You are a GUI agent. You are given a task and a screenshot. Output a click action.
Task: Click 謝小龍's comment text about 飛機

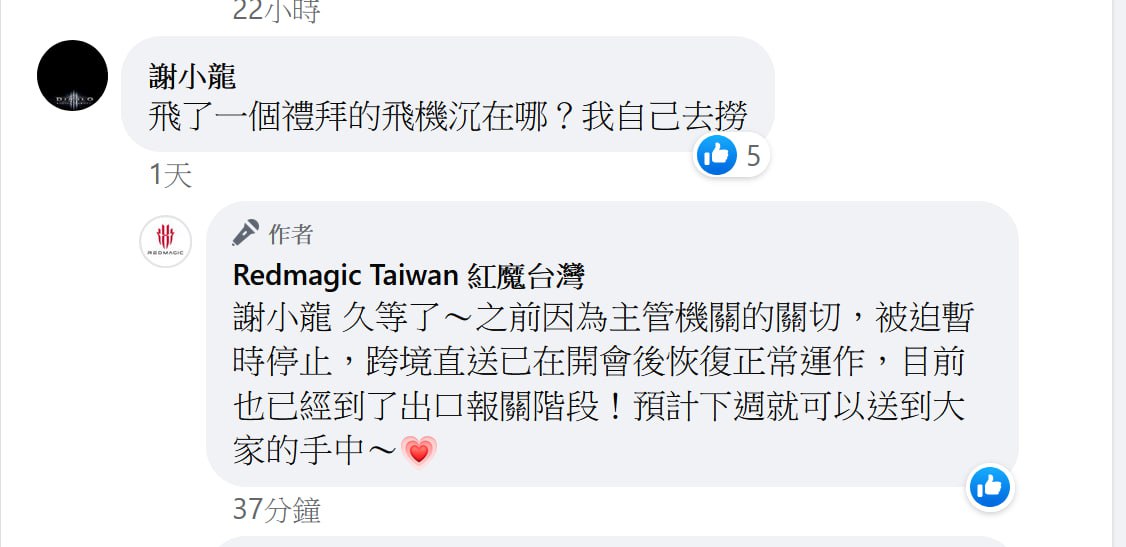click(x=448, y=116)
